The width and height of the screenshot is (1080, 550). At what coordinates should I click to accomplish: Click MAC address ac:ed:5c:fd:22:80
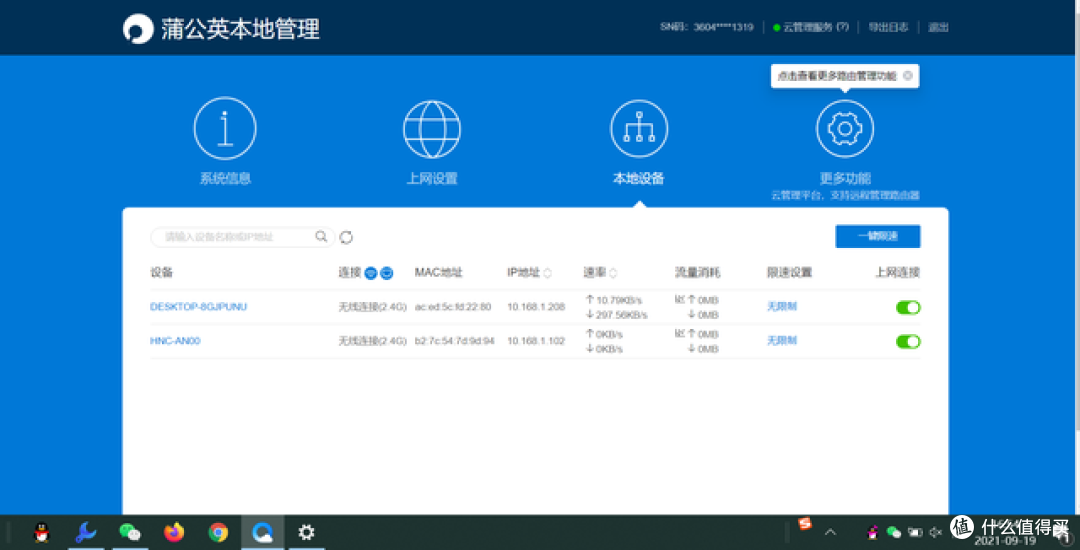click(x=453, y=307)
